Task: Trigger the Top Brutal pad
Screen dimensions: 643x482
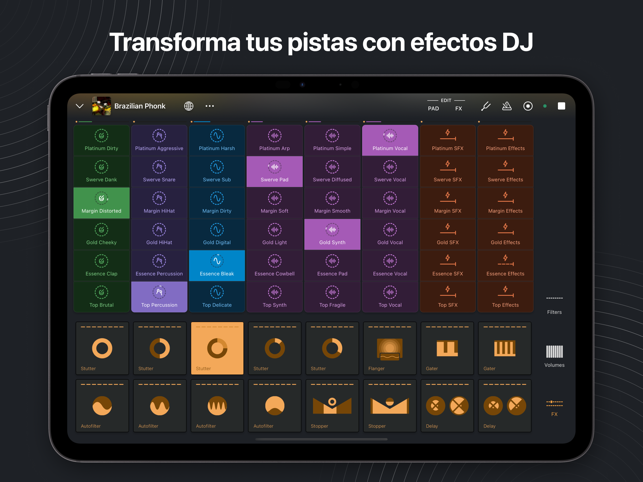Action: pos(101,297)
